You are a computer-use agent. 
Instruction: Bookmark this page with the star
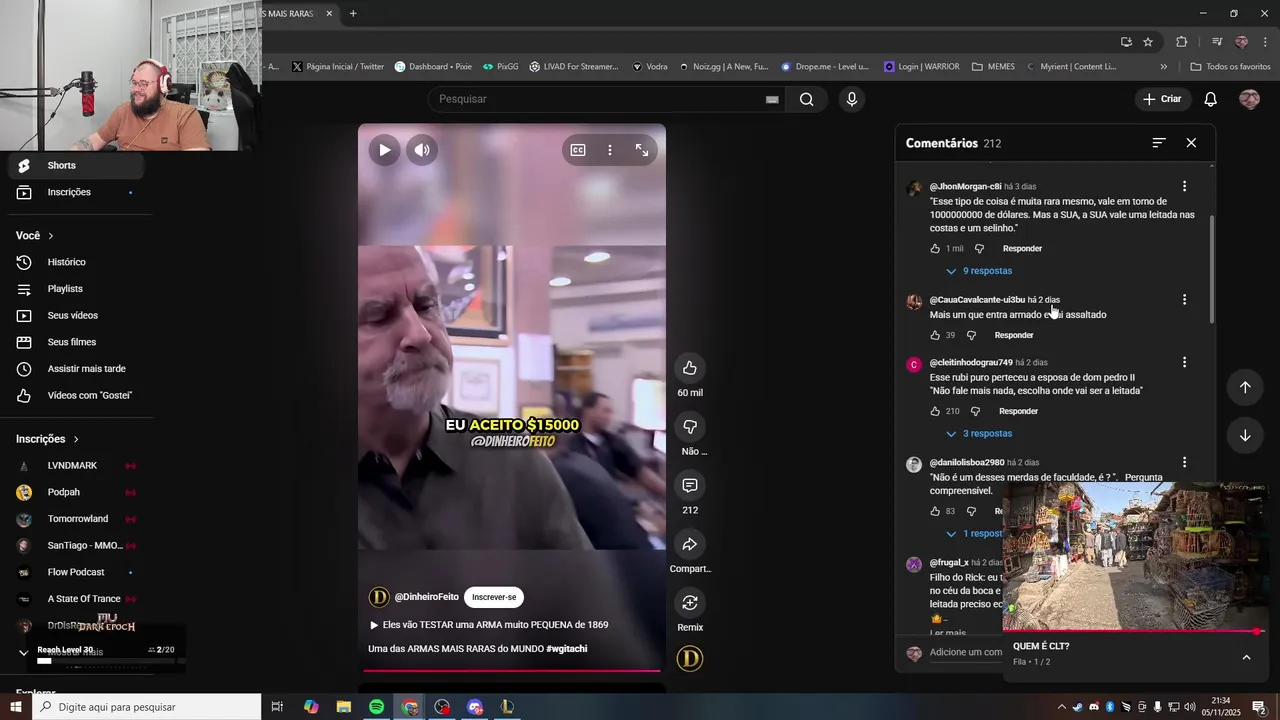pyautogui.click(x=1148, y=42)
